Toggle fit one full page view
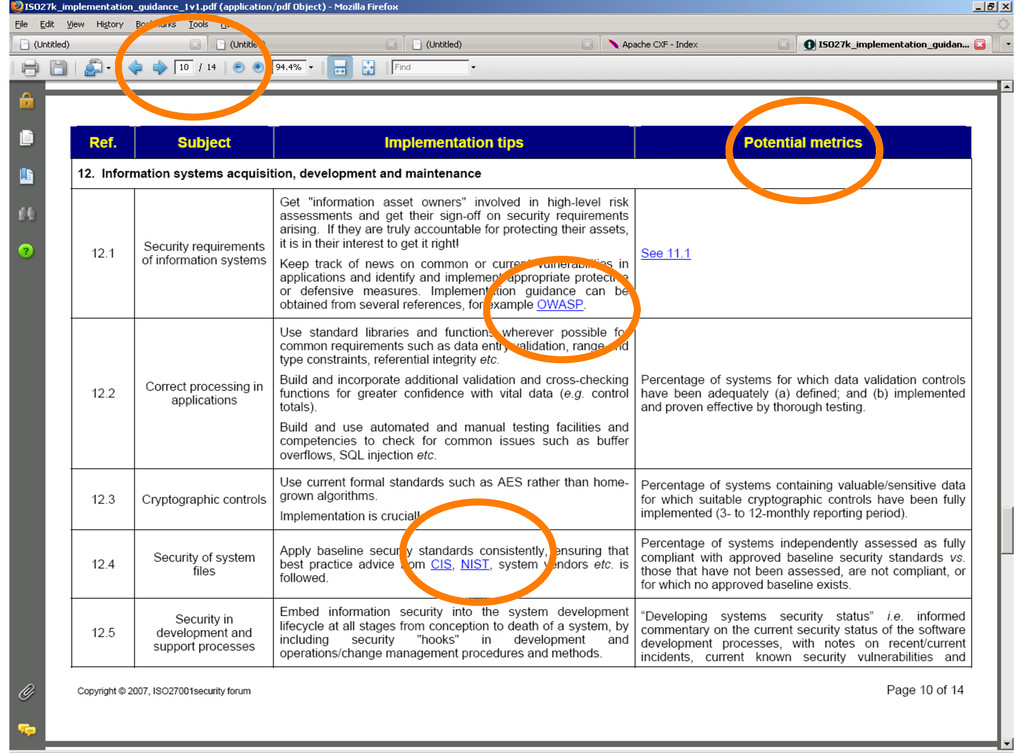This screenshot has width=1024, height=753. [368, 67]
